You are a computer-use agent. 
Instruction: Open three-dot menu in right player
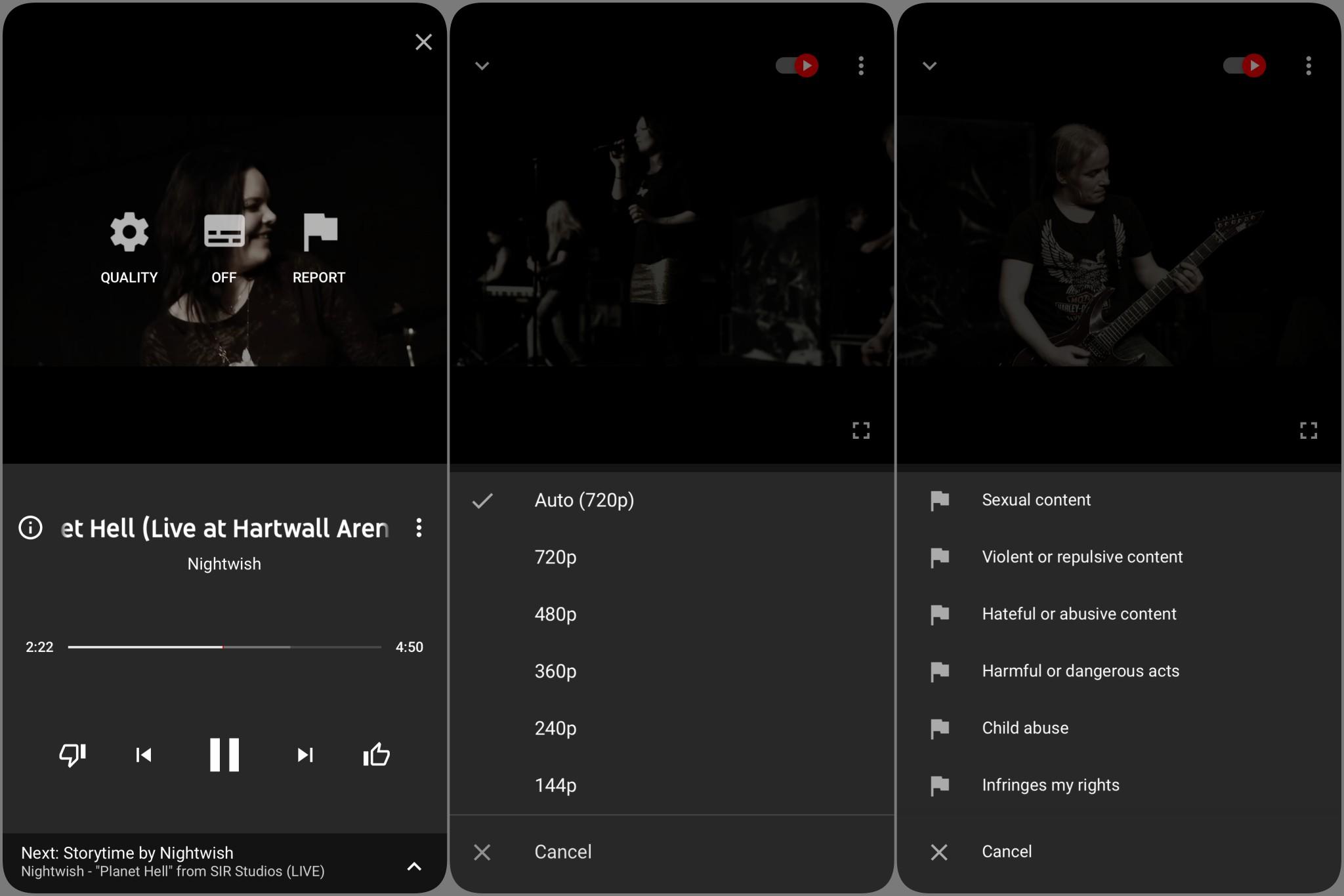pos(1309,66)
